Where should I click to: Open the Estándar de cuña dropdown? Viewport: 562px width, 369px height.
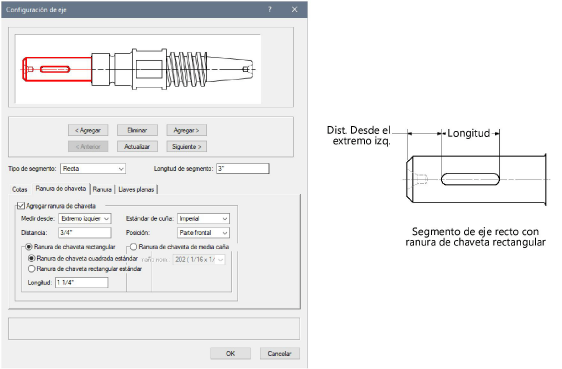[x=203, y=219]
